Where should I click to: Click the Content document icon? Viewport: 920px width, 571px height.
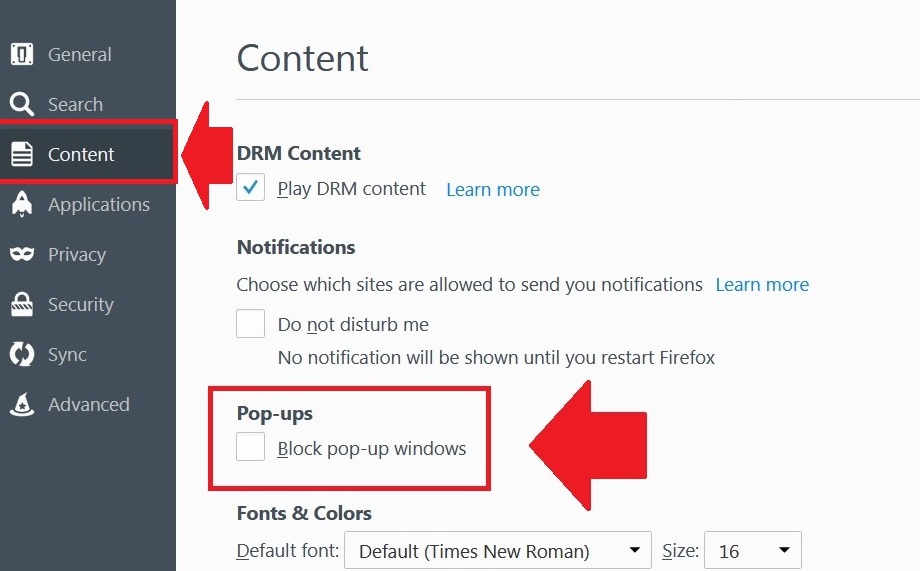coord(22,154)
